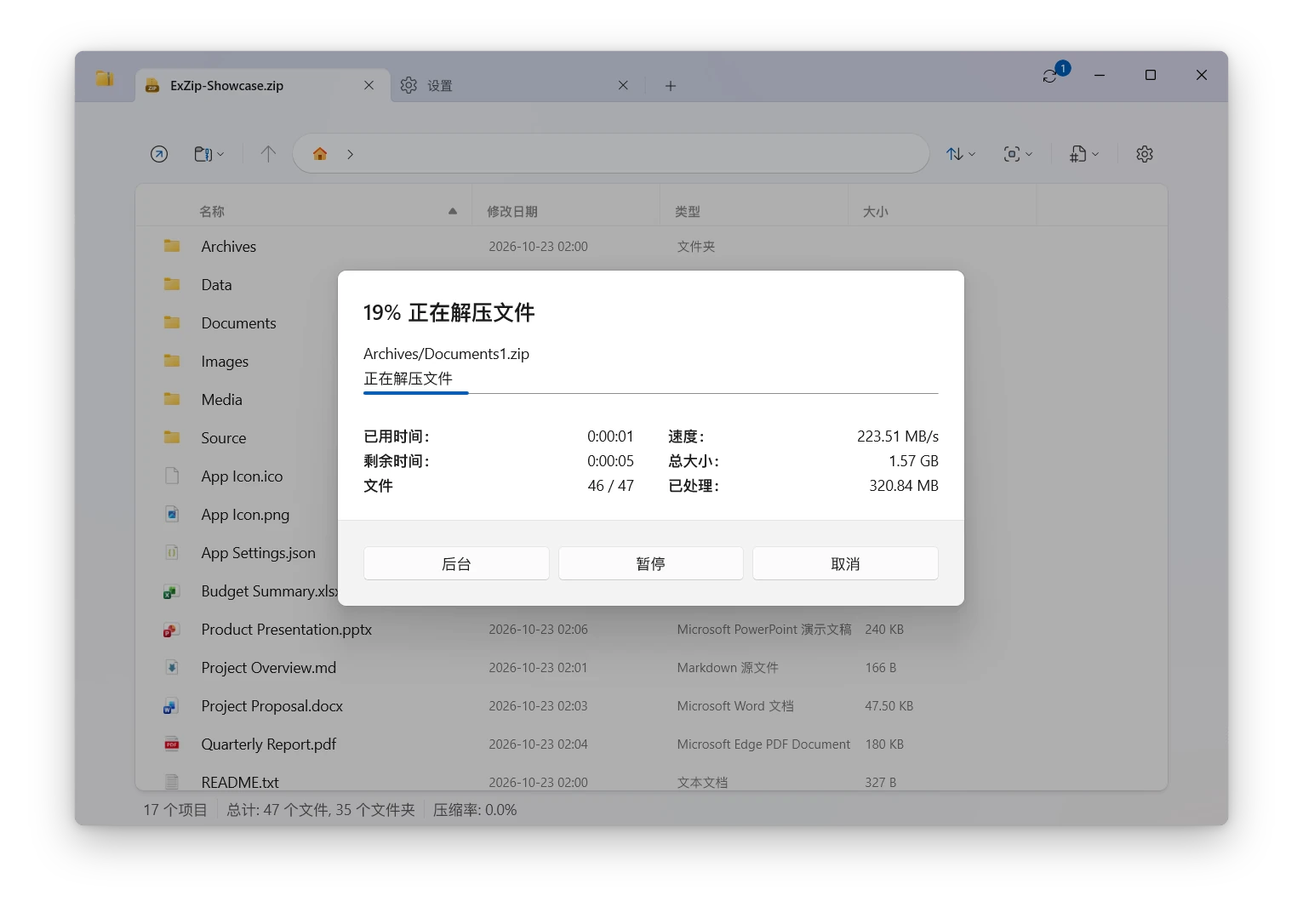The height and width of the screenshot is (924, 1303).
Task: Select the Data folder
Action: tap(216, 285)
